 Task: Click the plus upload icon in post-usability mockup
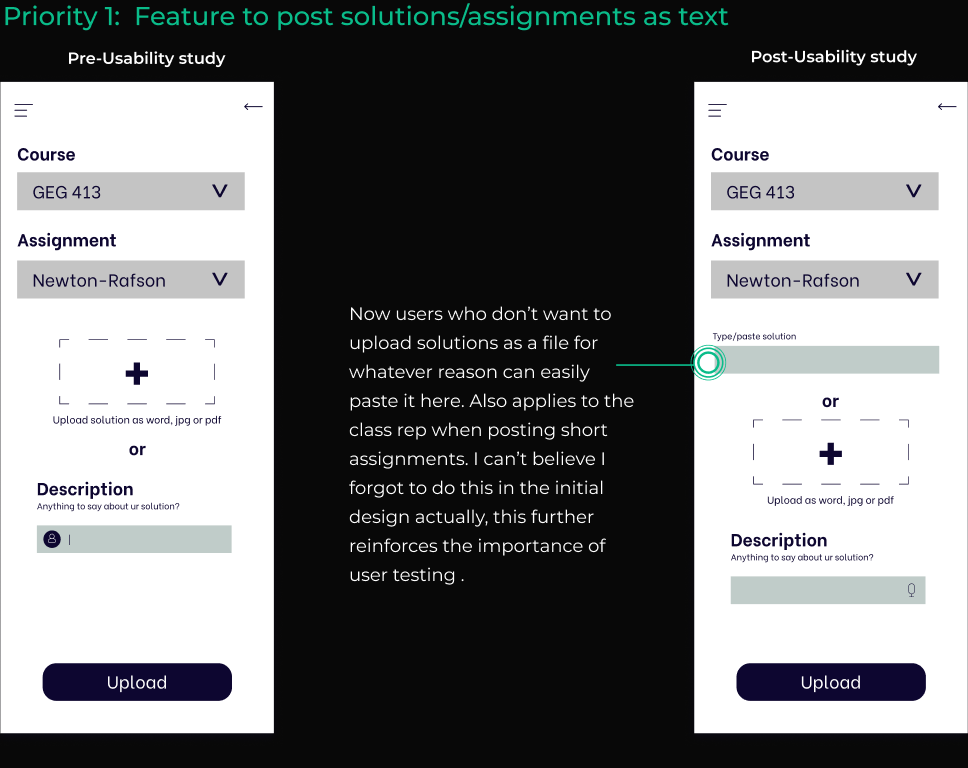click(830, 453)
